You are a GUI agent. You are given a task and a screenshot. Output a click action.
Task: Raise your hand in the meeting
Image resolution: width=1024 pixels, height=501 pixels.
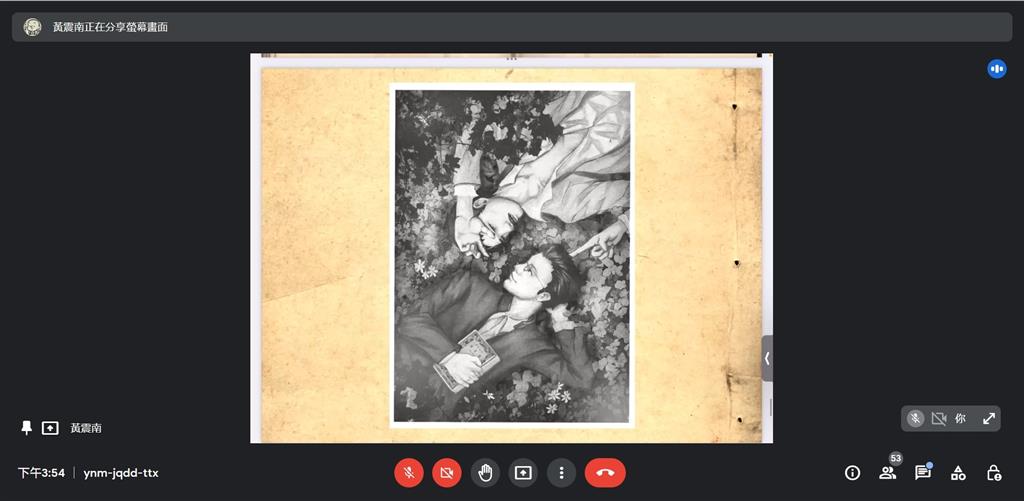pos(485,473)
